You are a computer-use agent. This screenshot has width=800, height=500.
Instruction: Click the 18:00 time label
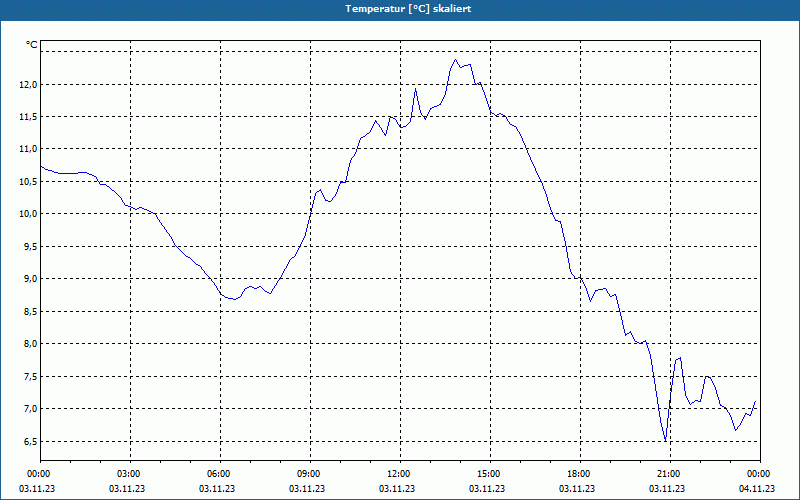point(579,474)
